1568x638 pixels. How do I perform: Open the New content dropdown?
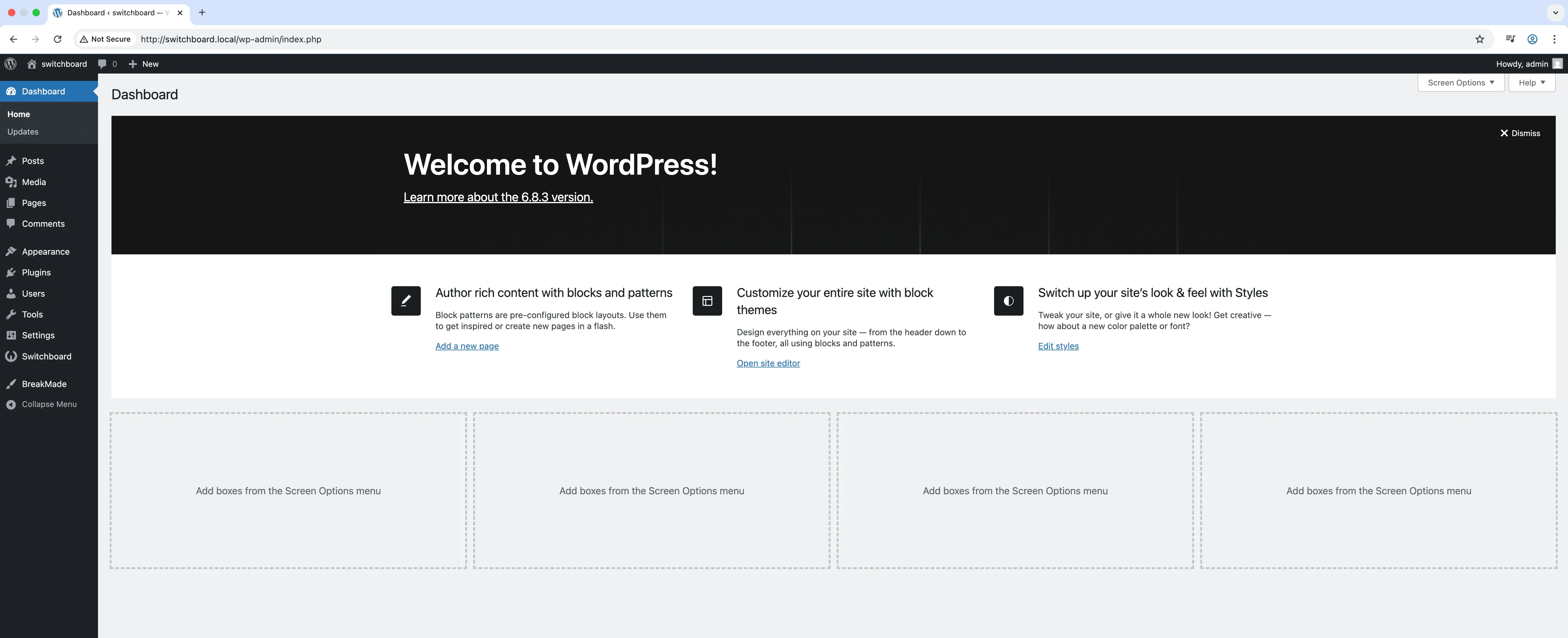click(x=144, y=63)
